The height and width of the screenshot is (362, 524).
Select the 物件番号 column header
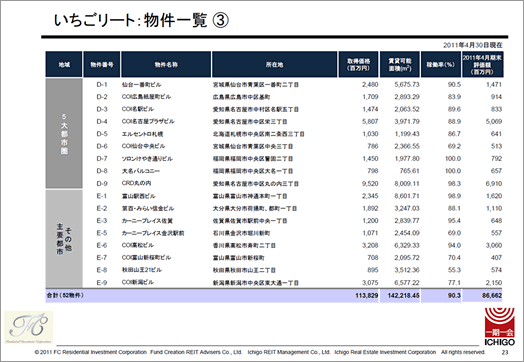102,65
